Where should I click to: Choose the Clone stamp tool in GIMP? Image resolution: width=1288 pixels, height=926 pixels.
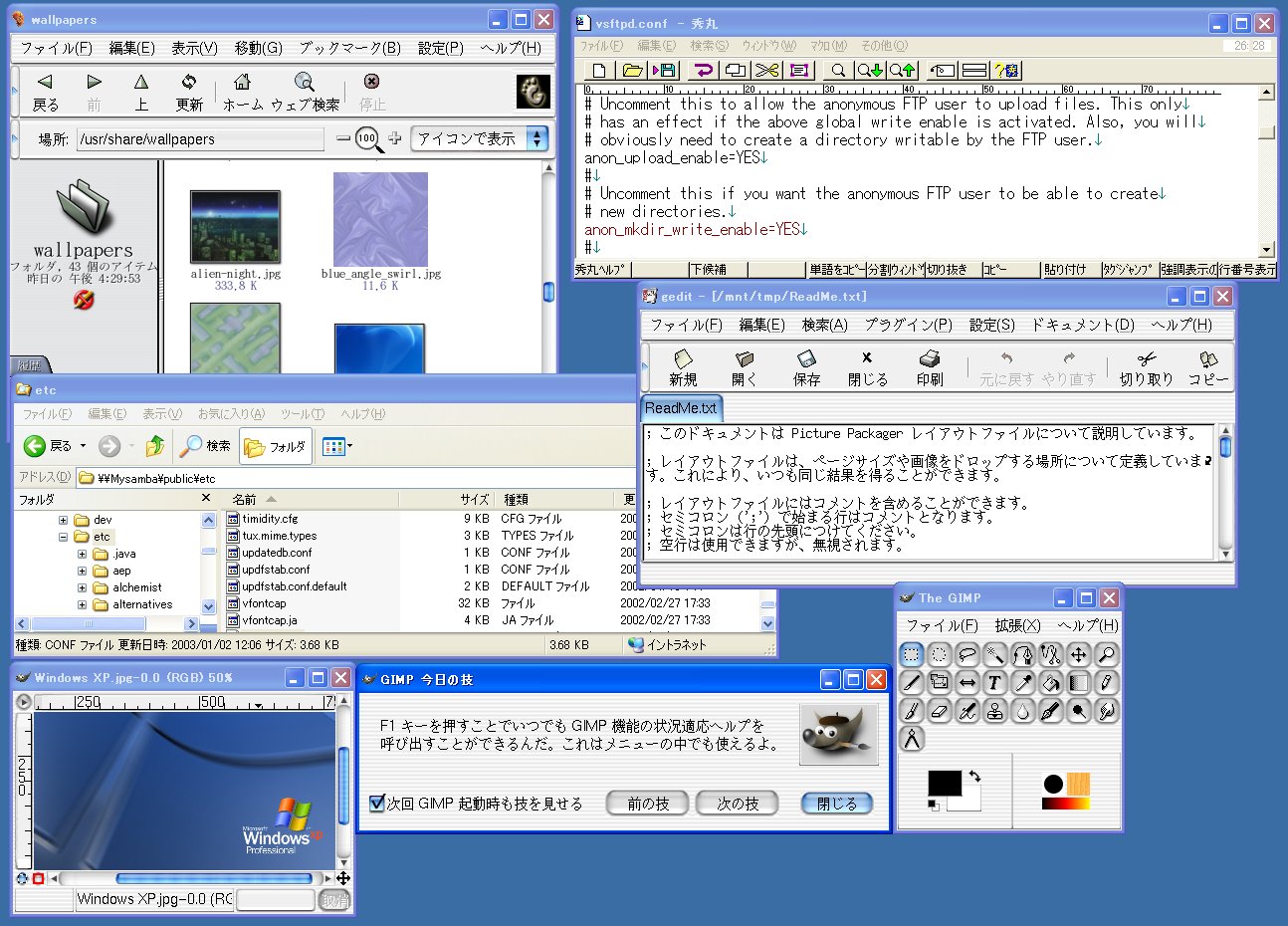(994, 710)
